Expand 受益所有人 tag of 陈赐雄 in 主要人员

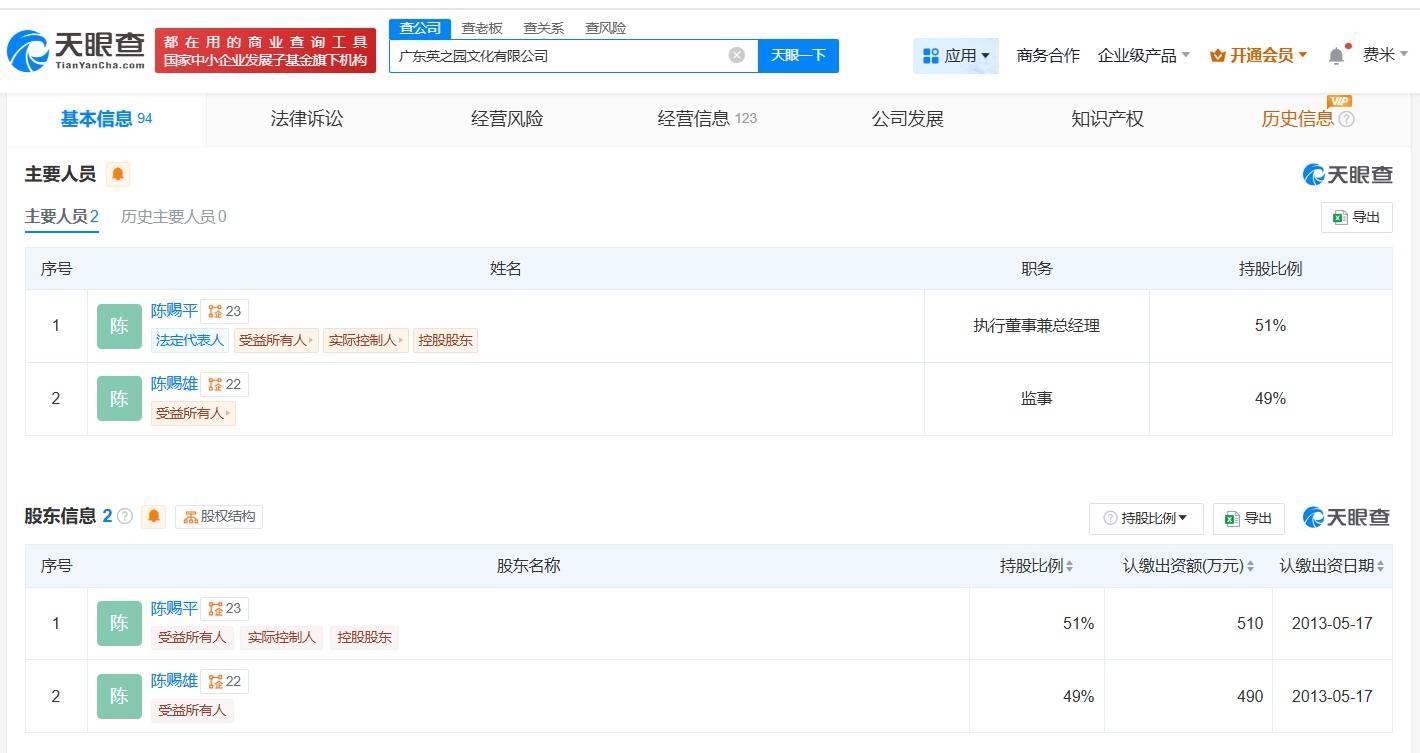point(193,413)
